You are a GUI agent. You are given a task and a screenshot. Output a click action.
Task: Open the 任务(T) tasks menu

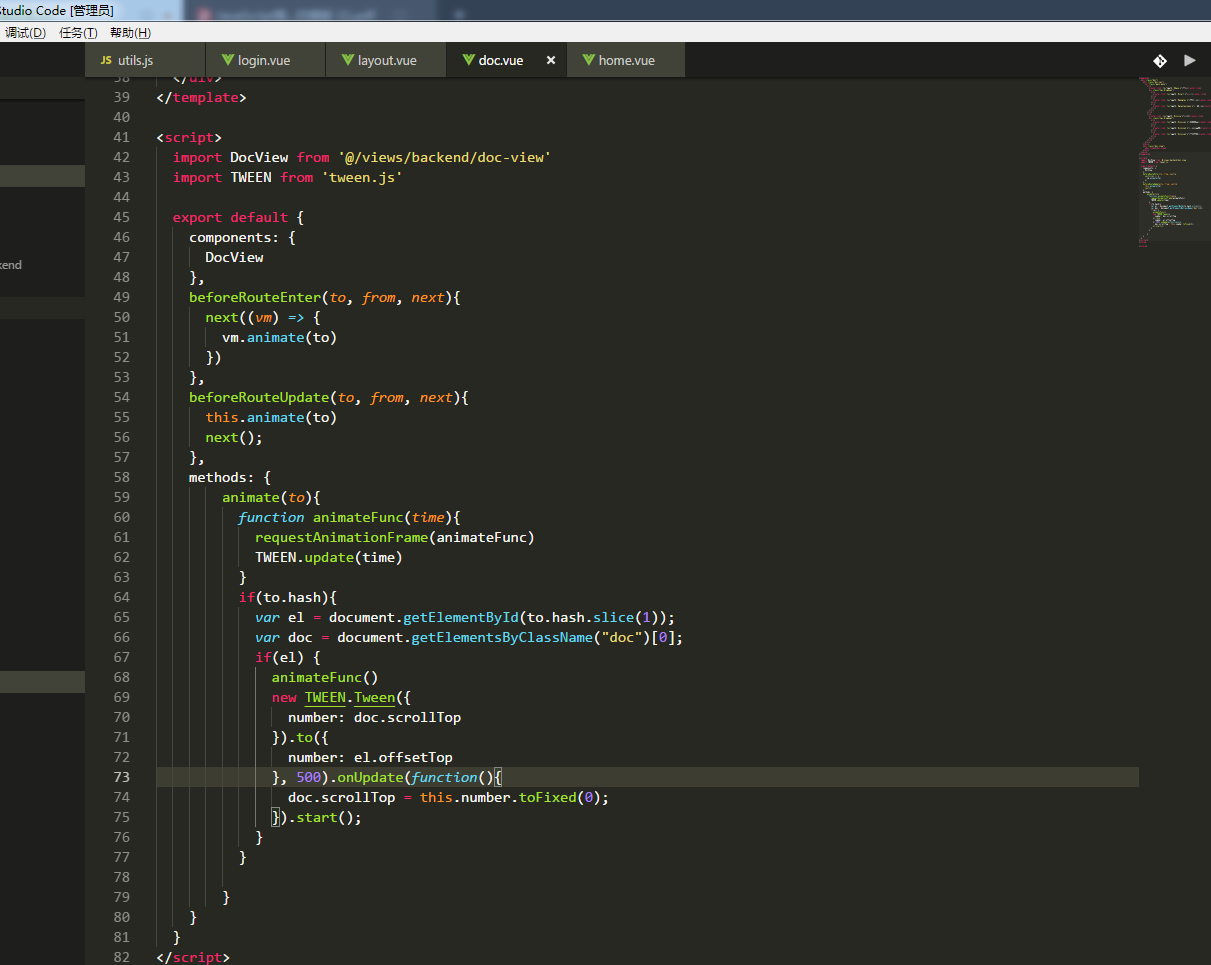point(79,33)
